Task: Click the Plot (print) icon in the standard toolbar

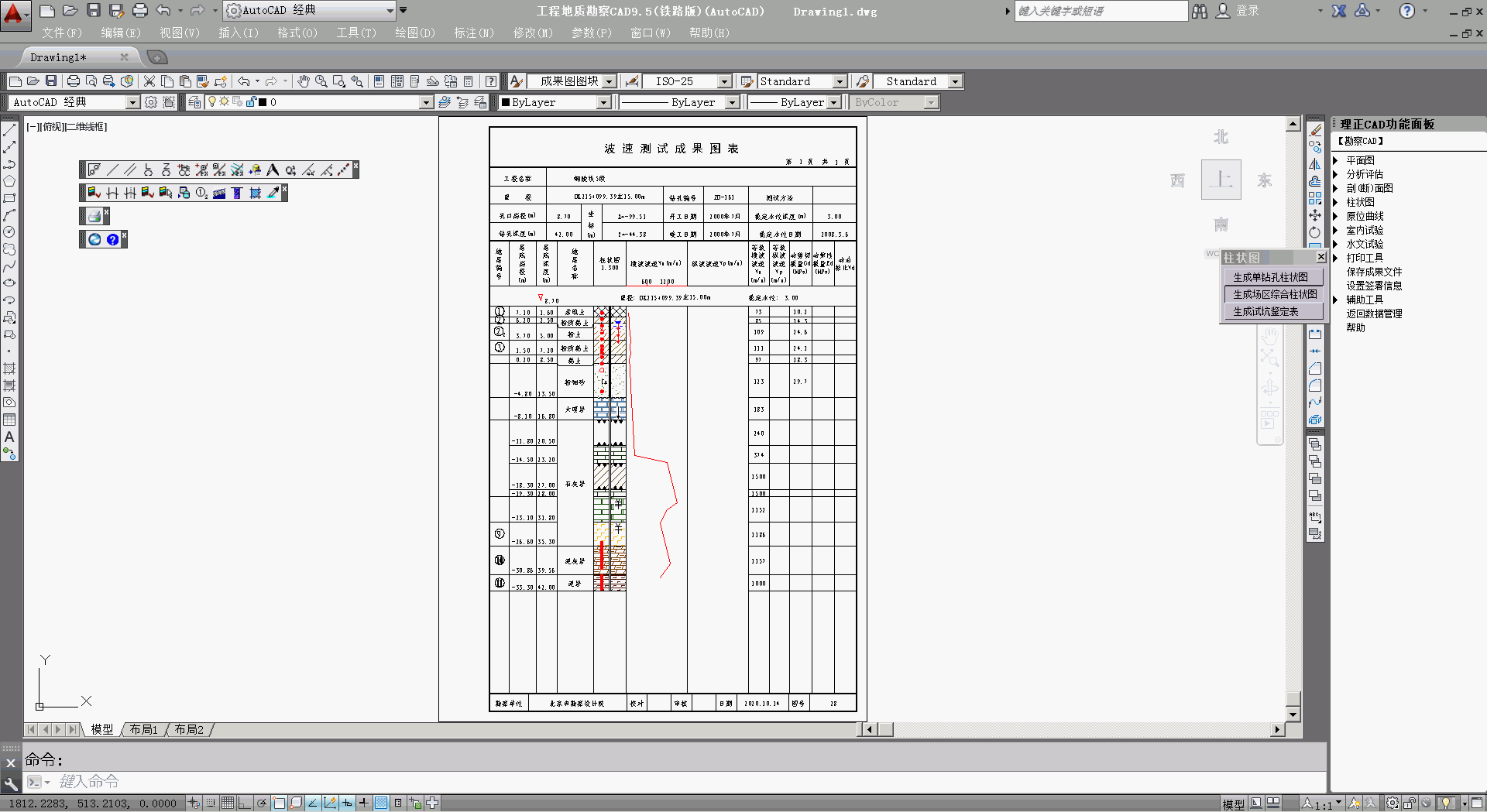Action: click(x=74, y=81)
